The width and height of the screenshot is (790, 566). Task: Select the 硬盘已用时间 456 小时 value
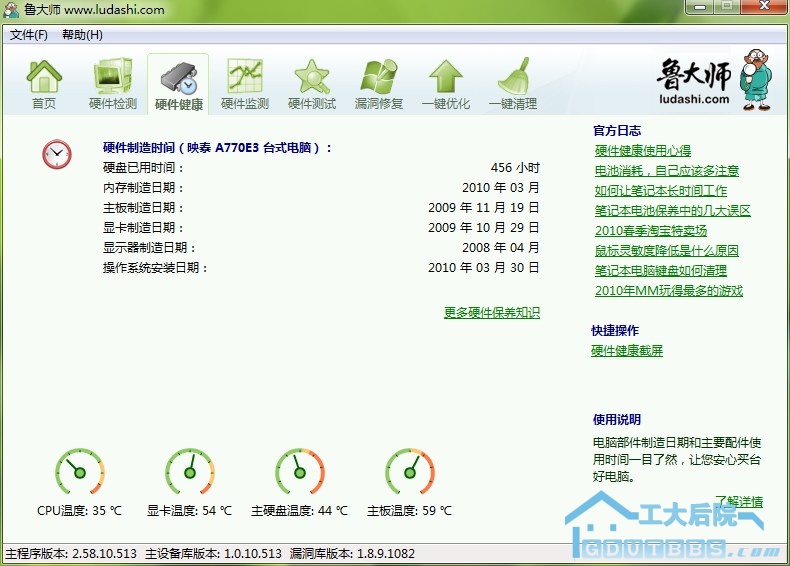point(515,168)
